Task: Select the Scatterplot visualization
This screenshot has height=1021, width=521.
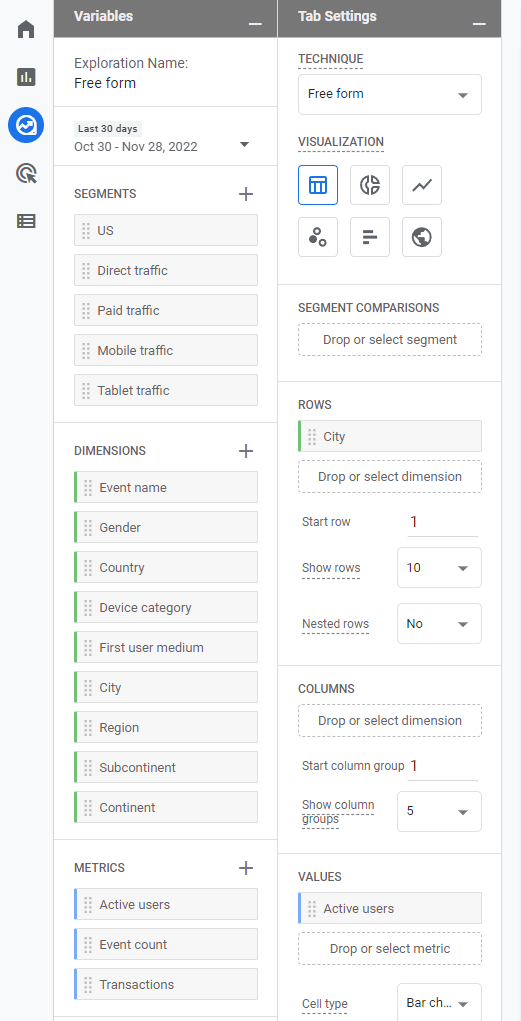Action: pyautogui.click(x=318, y=237)
